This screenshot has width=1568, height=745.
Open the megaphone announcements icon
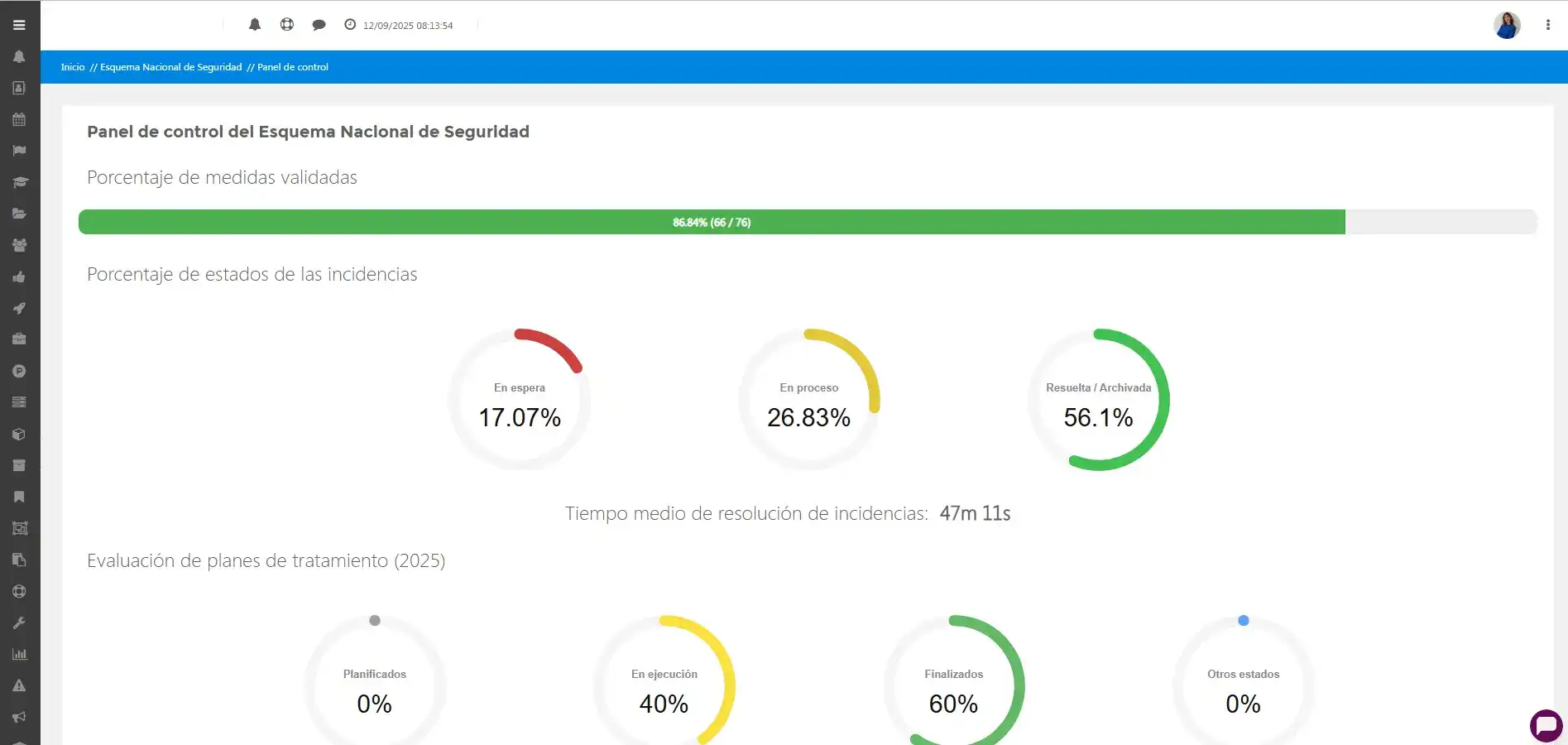19,717
